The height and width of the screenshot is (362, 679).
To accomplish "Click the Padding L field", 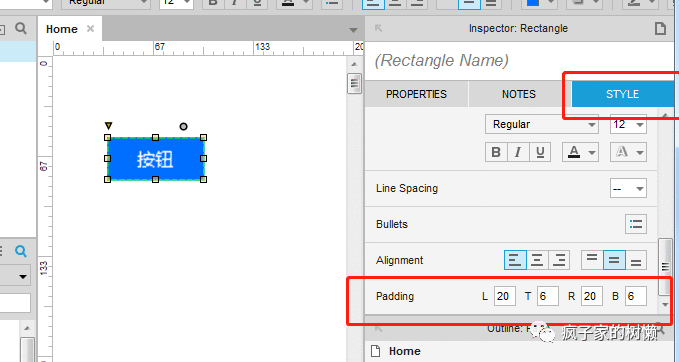I will click(505, 296).
